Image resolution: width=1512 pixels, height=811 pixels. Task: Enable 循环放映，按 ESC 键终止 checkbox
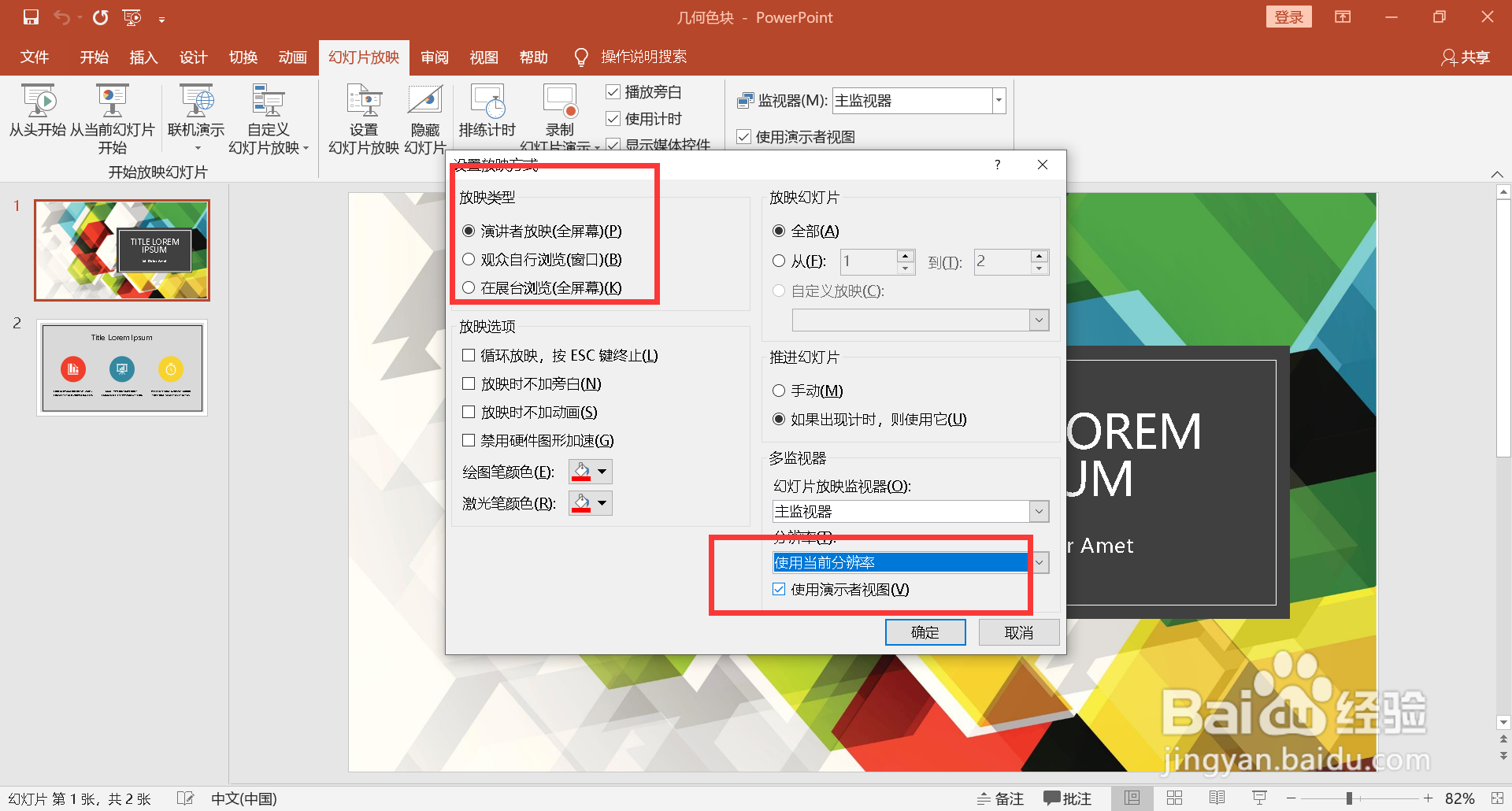[469, 355]
